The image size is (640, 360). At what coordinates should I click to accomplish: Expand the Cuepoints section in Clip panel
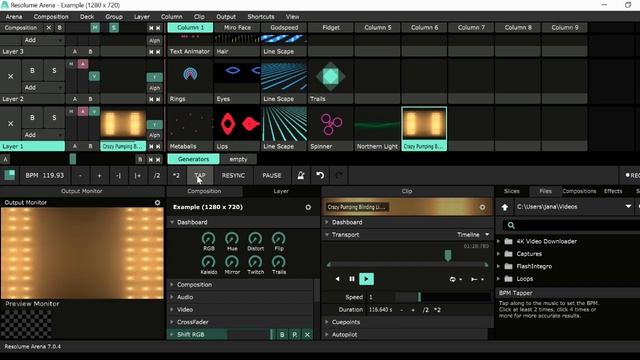click(327, 322)
